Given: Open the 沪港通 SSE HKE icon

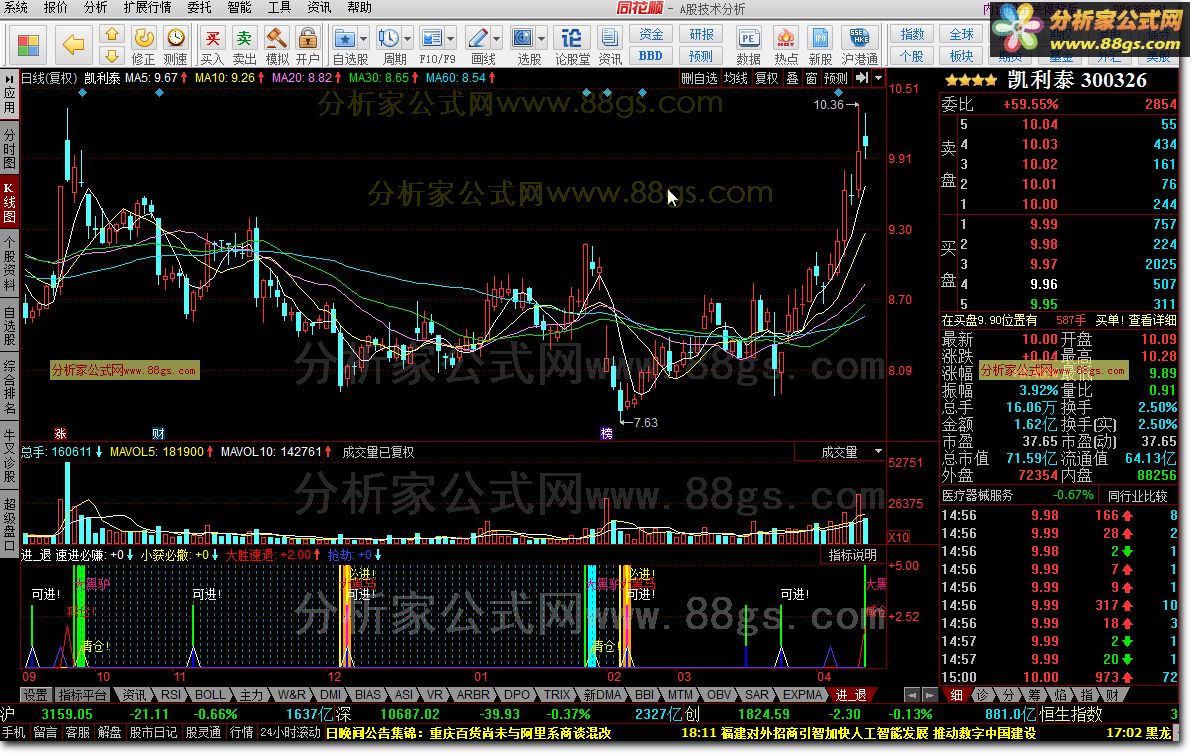Looking at the screenshot, I should [859, 37].
